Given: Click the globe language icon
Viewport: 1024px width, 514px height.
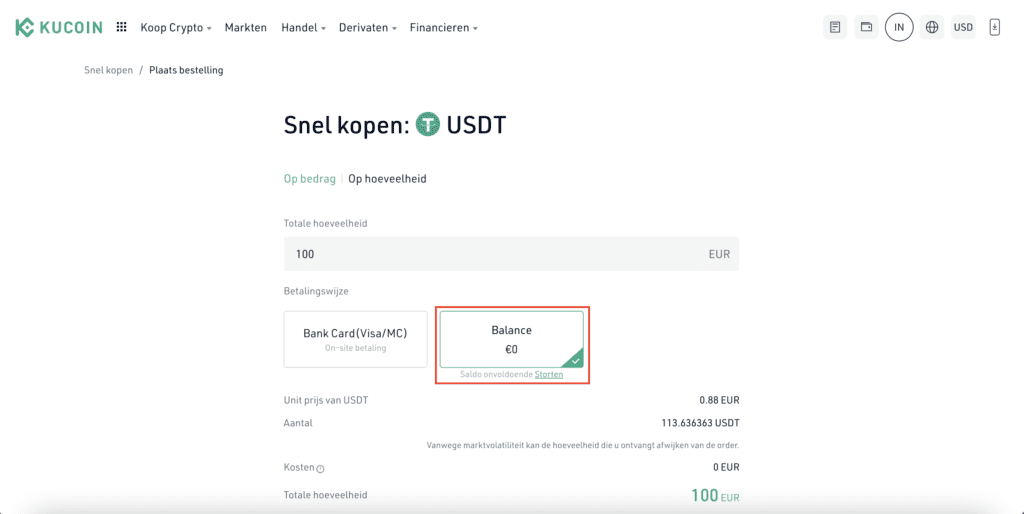Looking at the screenshot, I should [x=932, y=27].
